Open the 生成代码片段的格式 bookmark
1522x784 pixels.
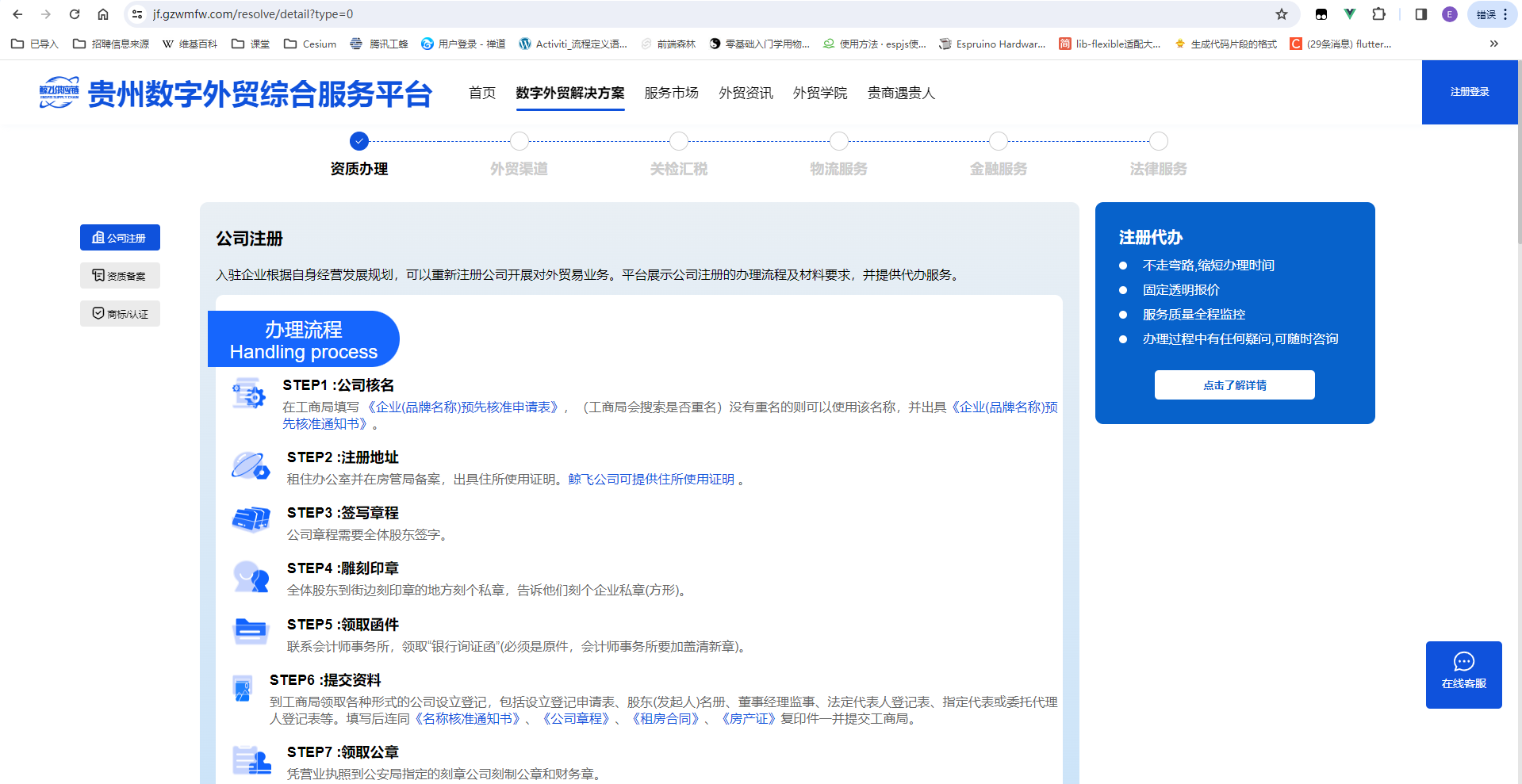coord(1225,44)
